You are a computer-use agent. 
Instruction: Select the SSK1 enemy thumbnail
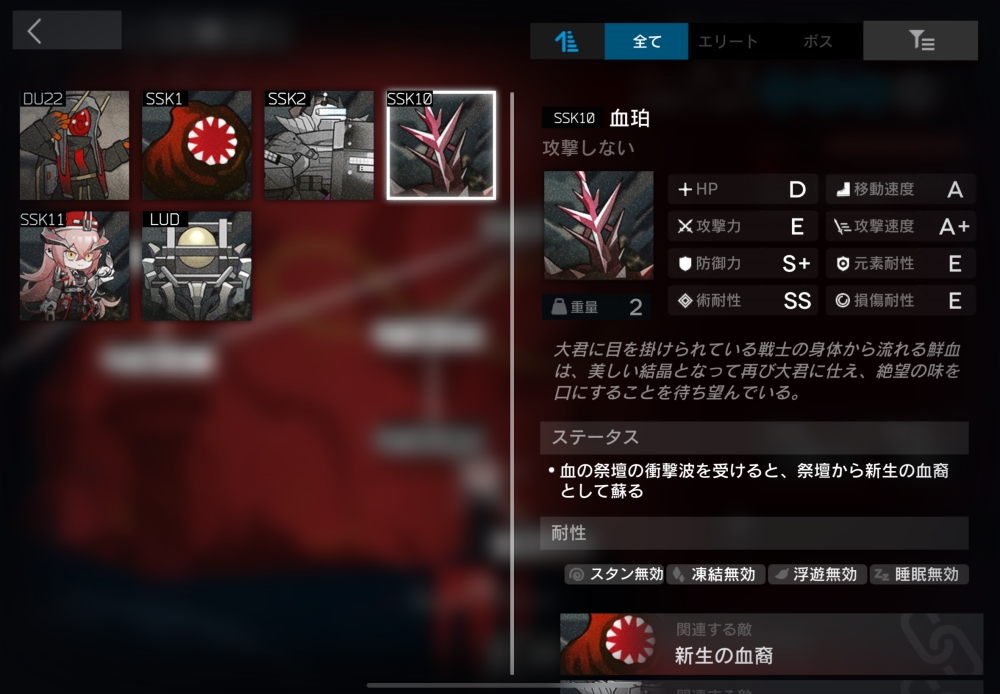click(196, 145)
